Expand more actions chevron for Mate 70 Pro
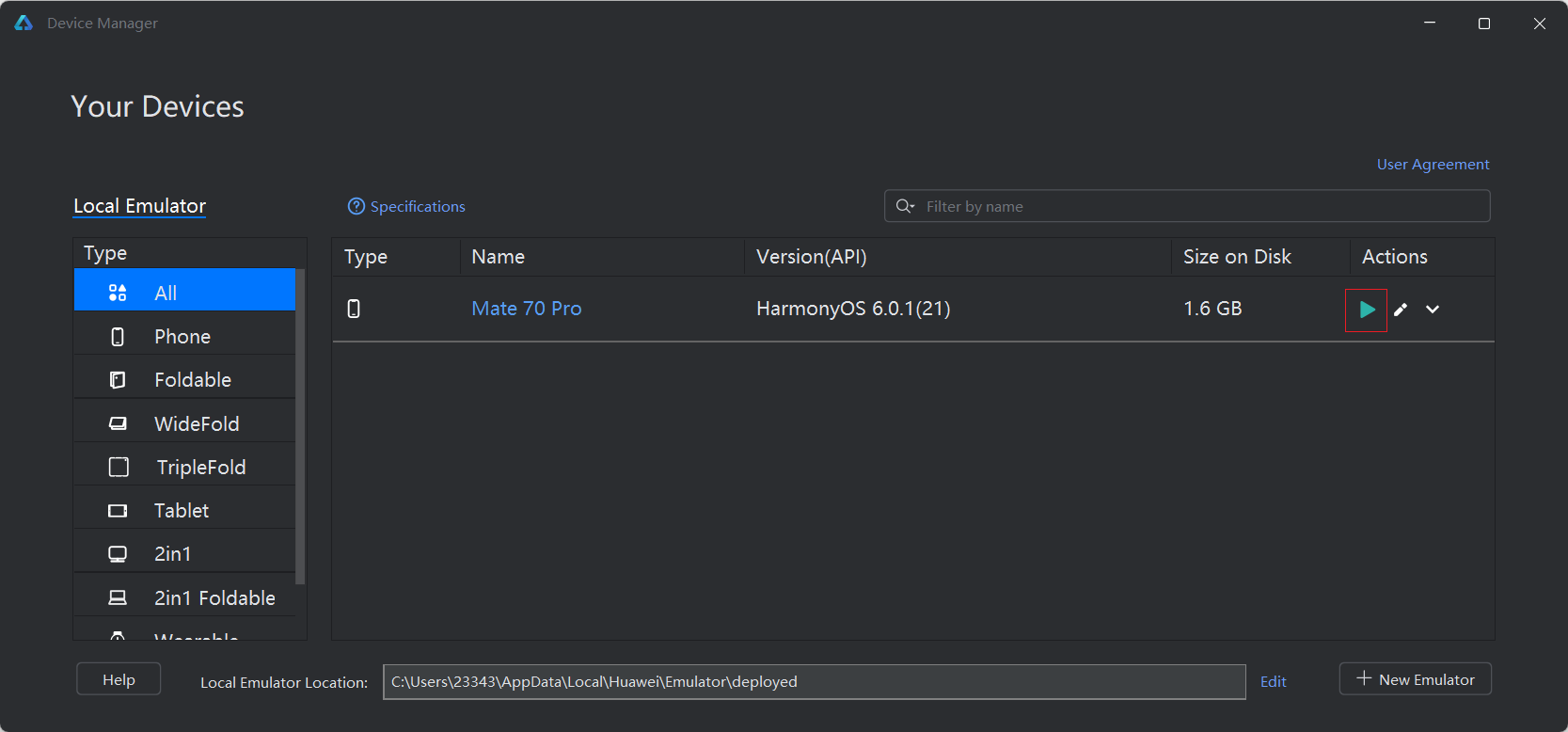 [x=1433, y=310]
